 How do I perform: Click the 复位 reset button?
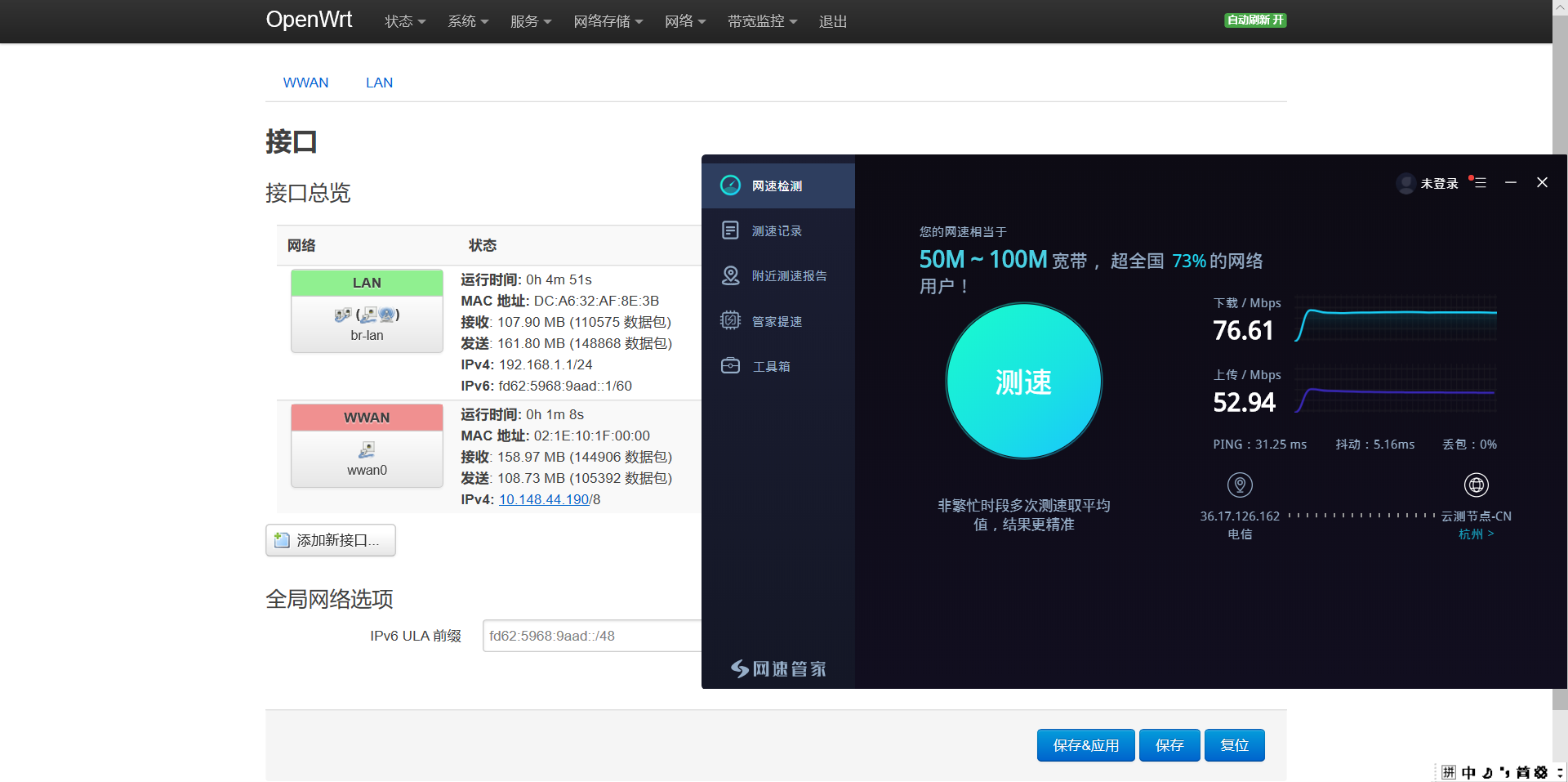point(1234,745)
